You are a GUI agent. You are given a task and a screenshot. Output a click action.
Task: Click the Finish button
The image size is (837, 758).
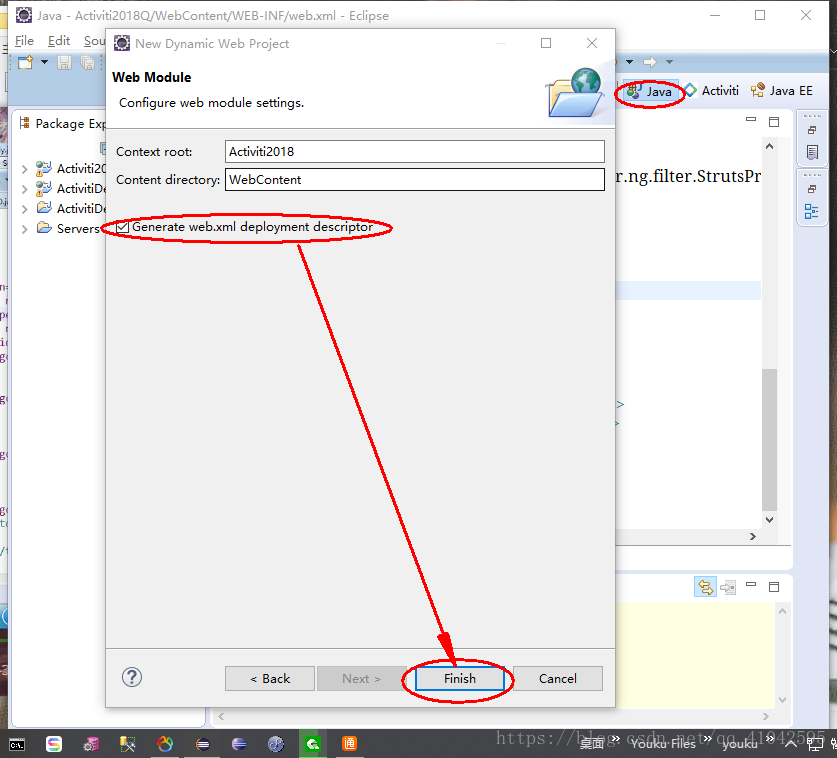[460, 678]
